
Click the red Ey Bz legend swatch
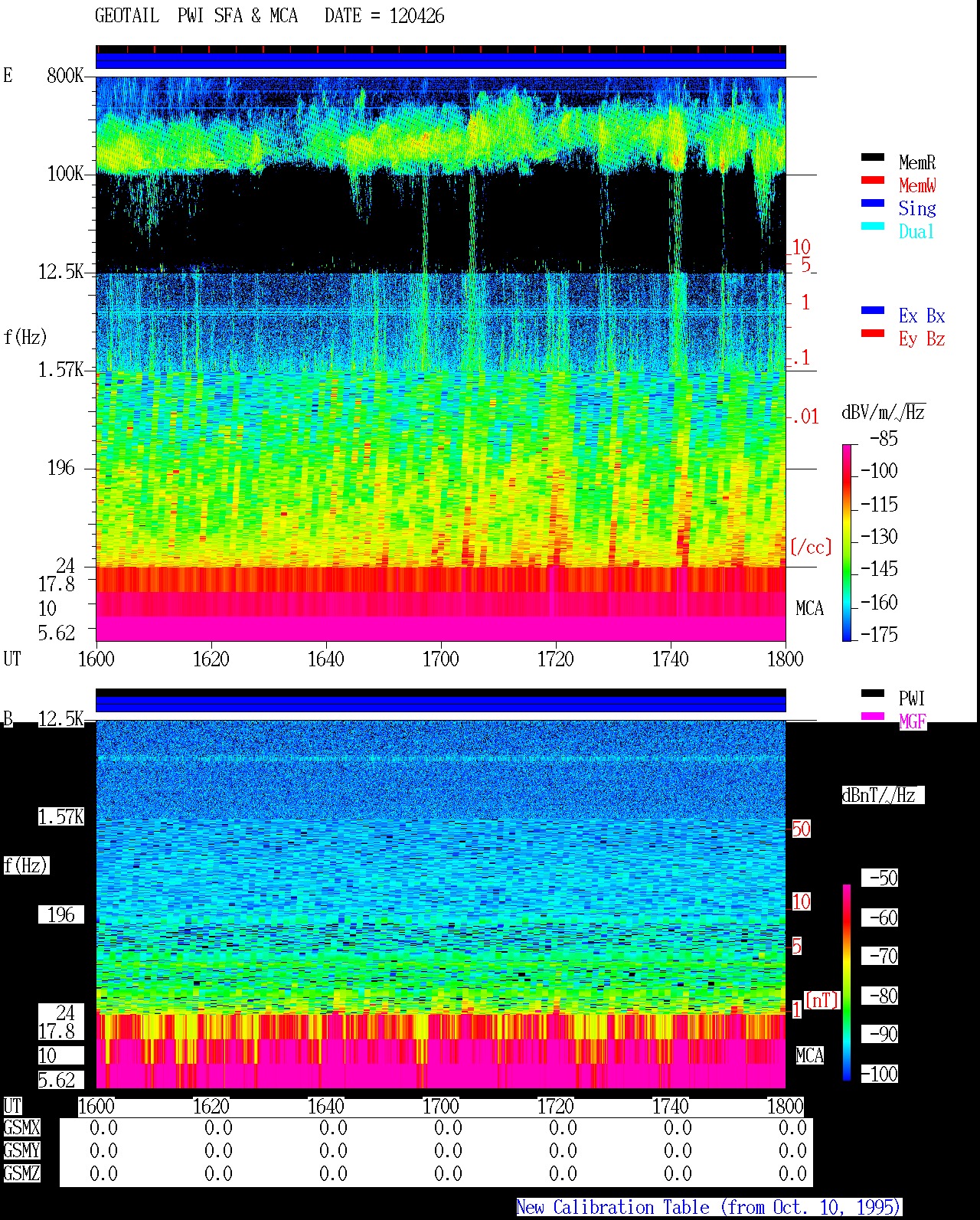coord(873,333)
